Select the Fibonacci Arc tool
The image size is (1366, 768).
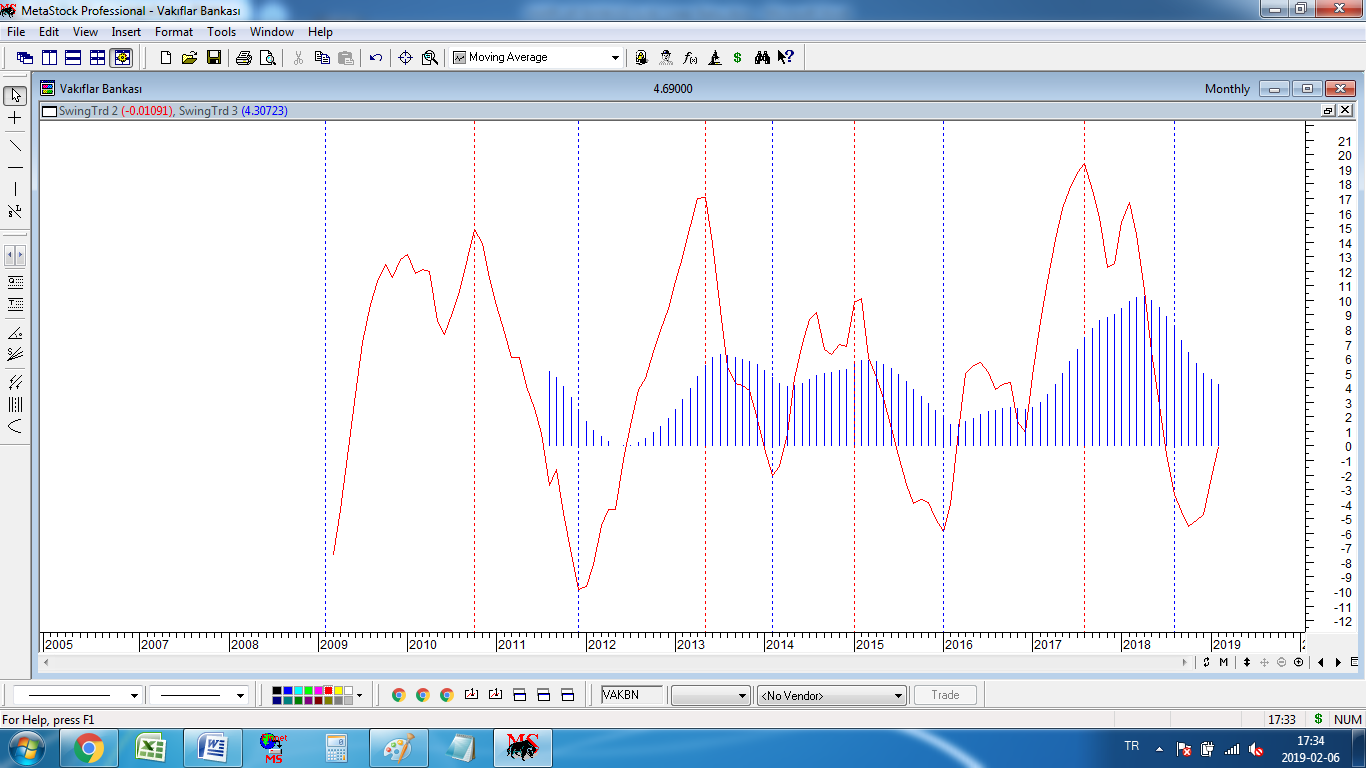coord(15,426)
